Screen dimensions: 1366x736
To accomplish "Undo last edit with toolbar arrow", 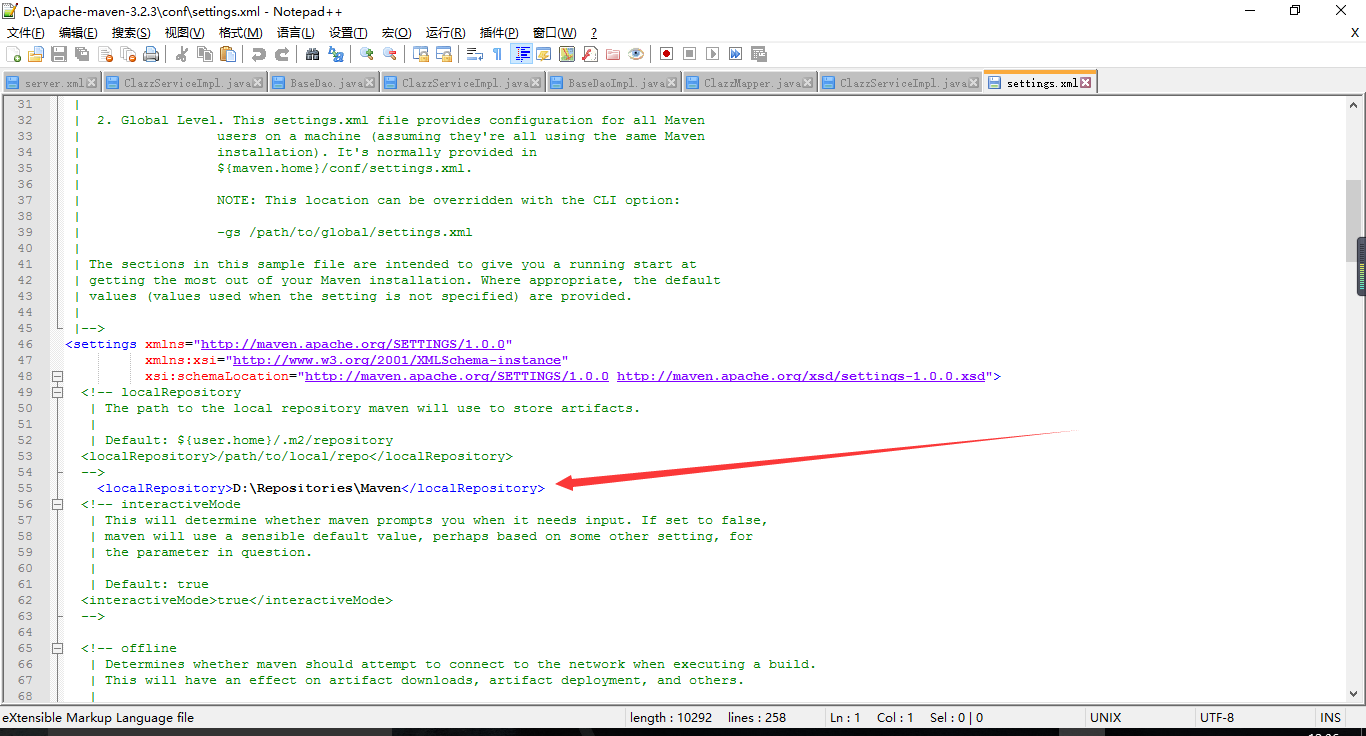I will (259, 54).
